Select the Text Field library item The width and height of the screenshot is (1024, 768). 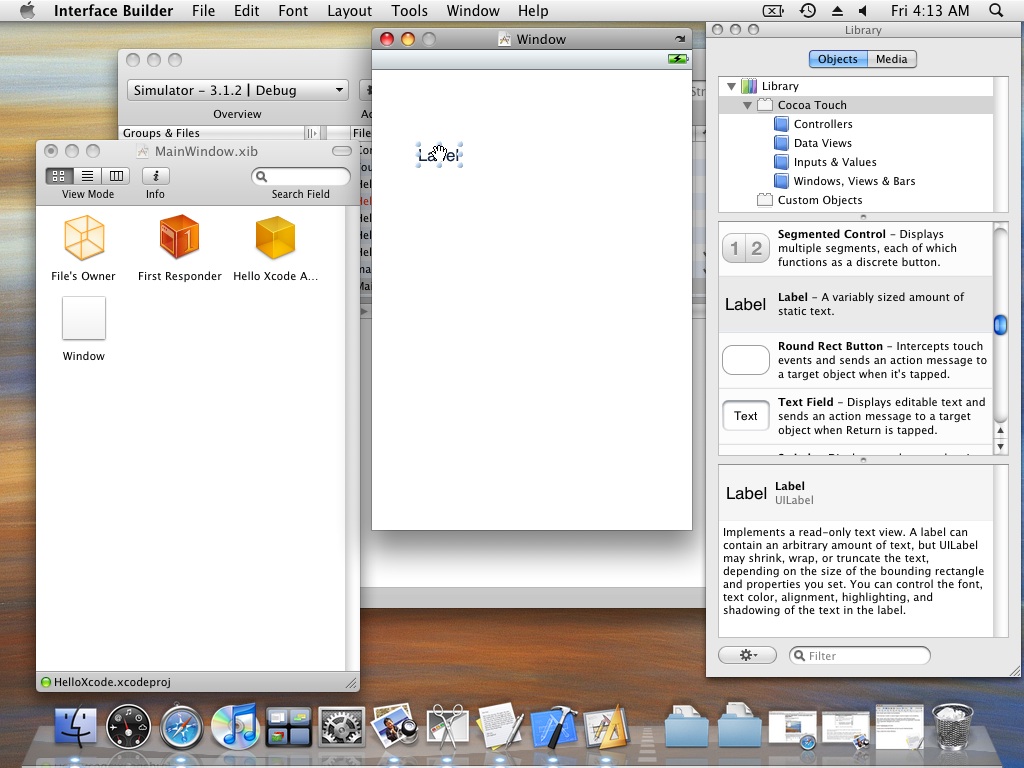click(x=856, y=416)
